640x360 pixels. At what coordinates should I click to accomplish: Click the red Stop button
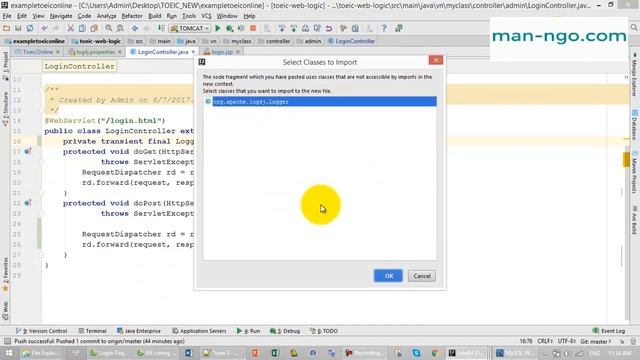pos(253,28)
